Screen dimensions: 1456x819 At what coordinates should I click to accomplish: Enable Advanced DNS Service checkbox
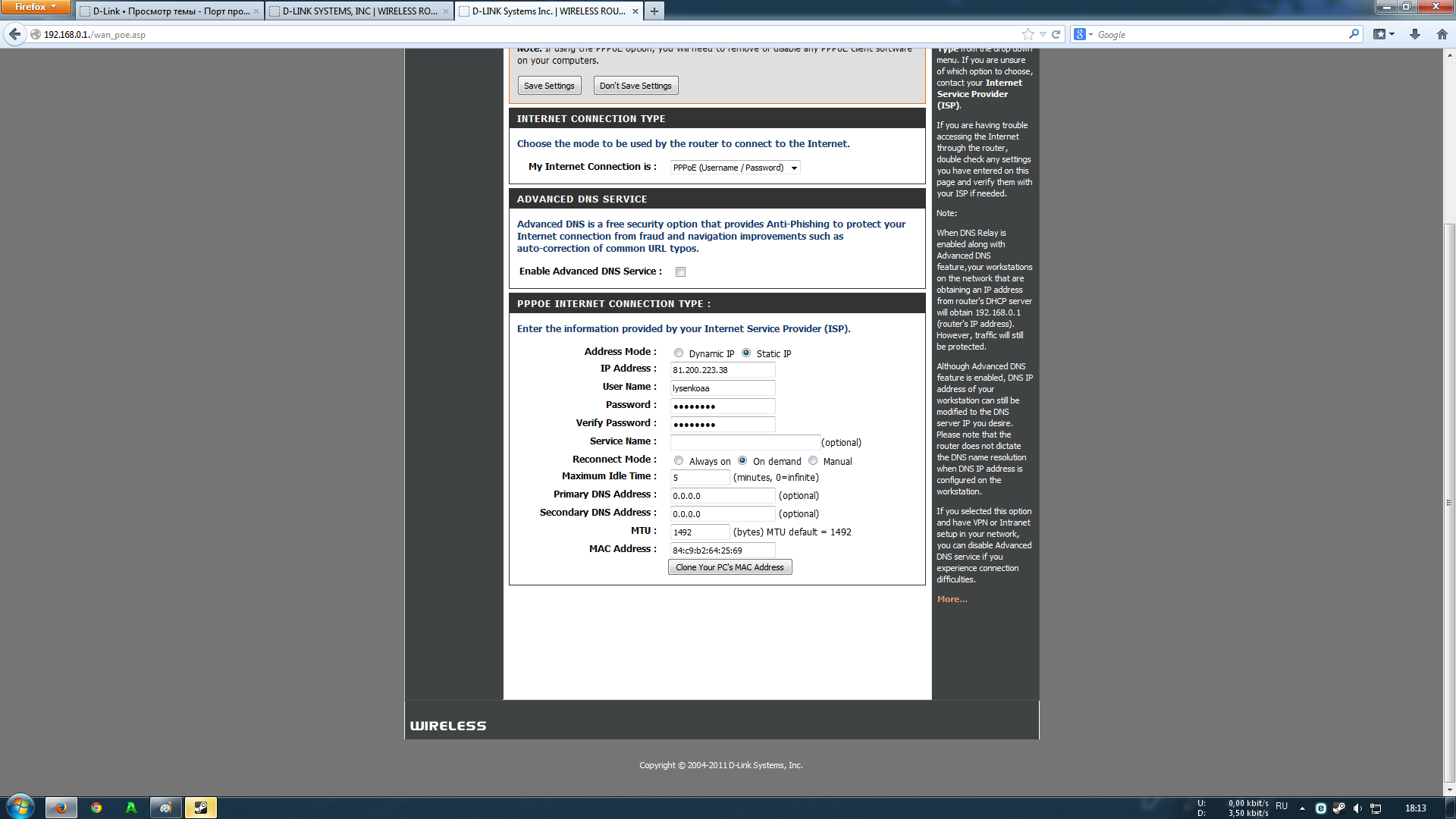(x=680, y=271)
